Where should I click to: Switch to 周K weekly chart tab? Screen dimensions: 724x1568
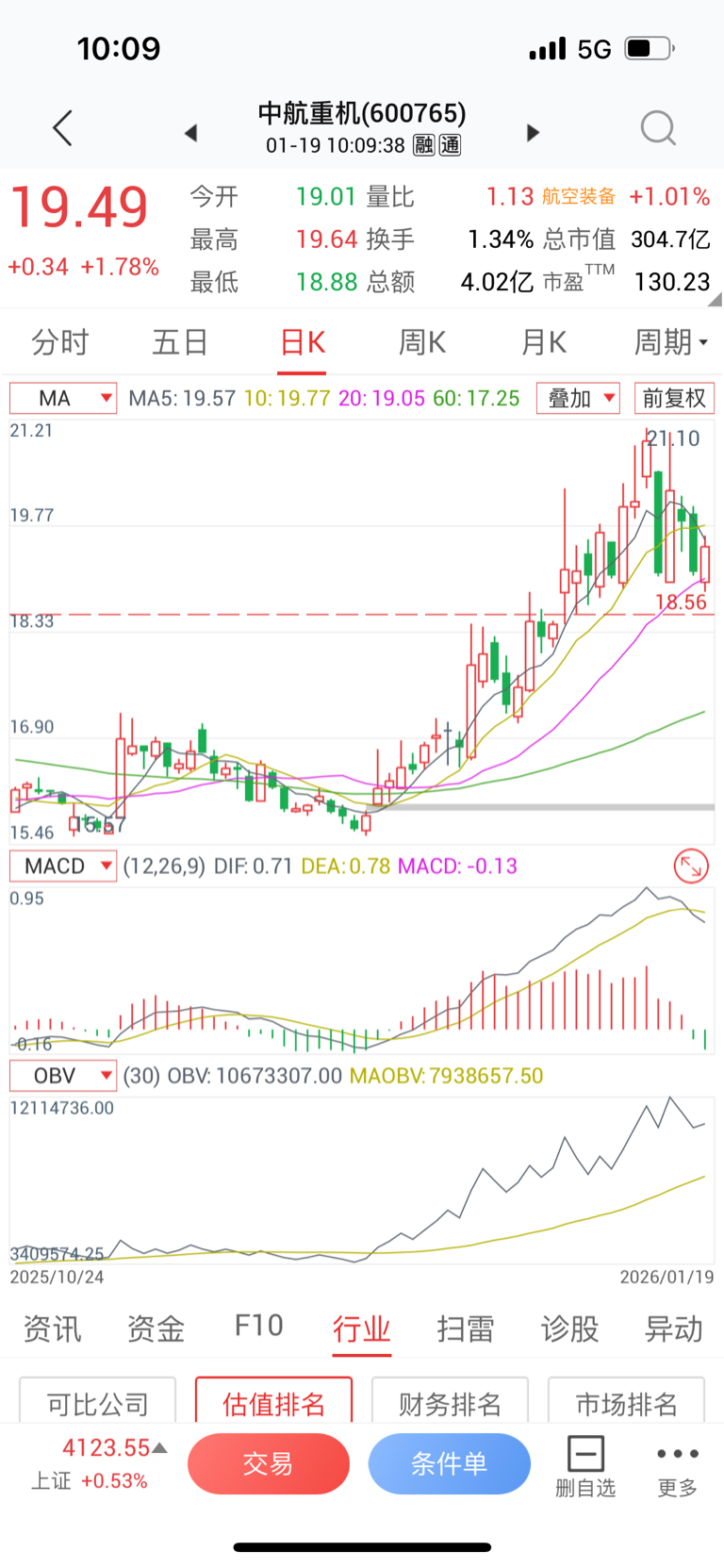(422, 342)
